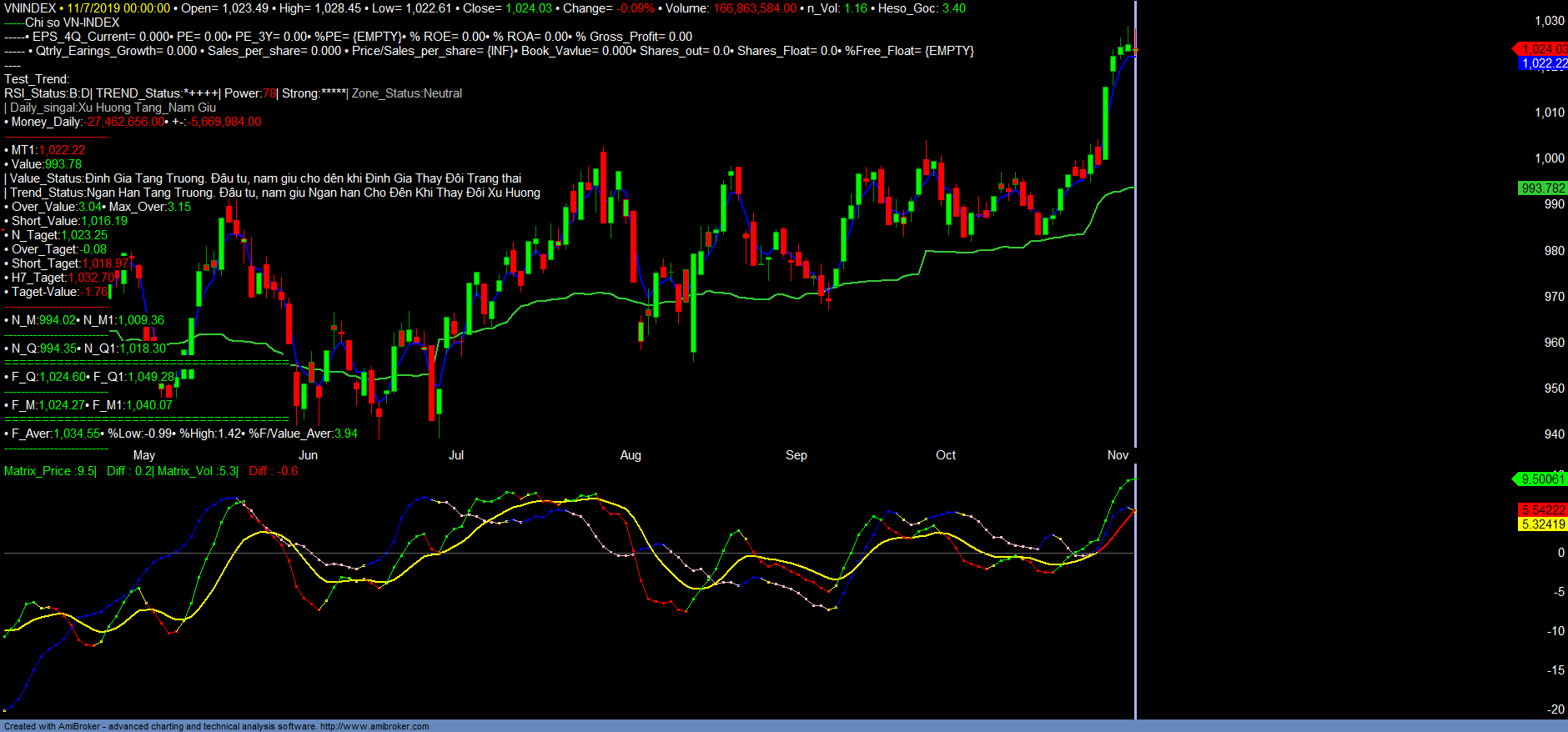Click the Money_Daily value text
The image size is (1568, 732).
[x=125, y=122]
